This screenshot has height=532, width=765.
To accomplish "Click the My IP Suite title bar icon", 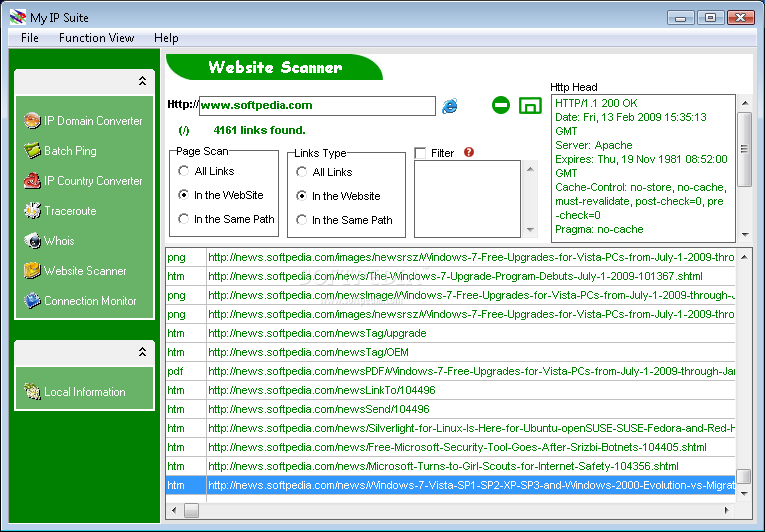I will point(18,18).
